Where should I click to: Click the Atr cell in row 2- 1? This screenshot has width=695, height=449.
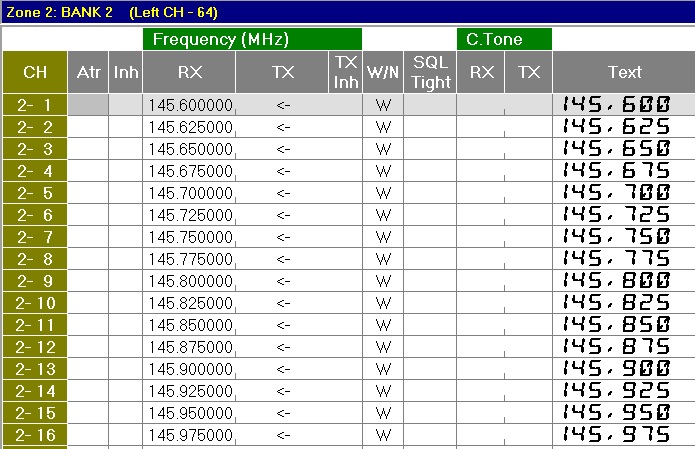[88, 105]
